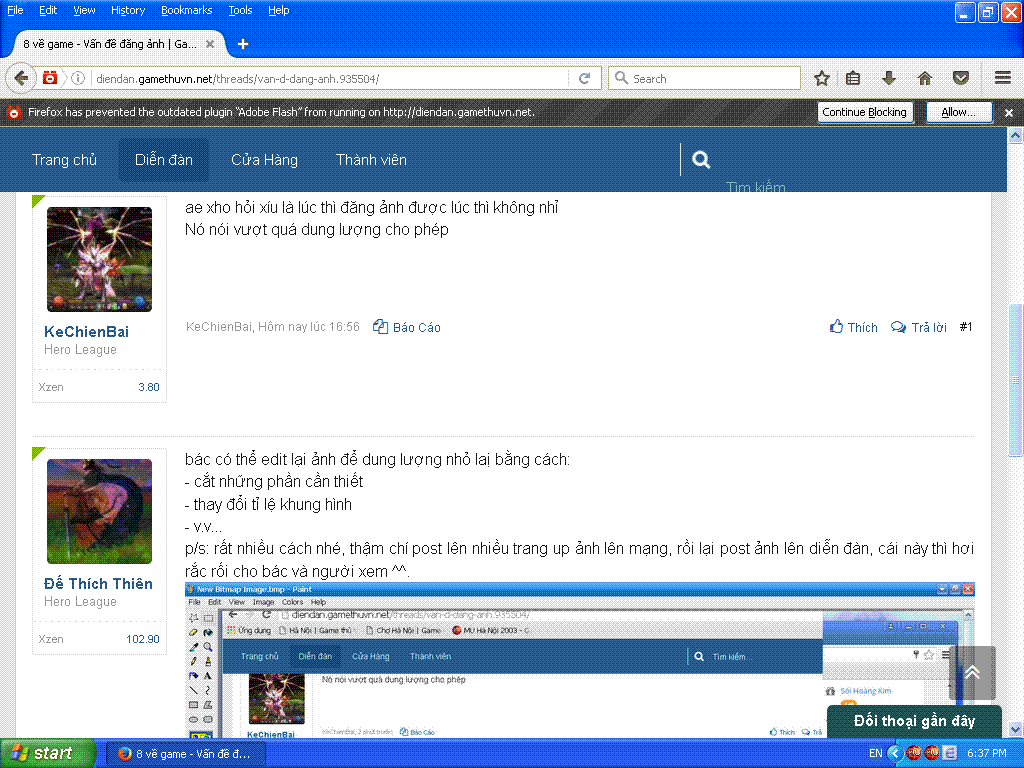The image size is (1024, 768).
Task: Click 'Hôm nay lúc 16:56' post timestamp
Action: coord(309,327)
